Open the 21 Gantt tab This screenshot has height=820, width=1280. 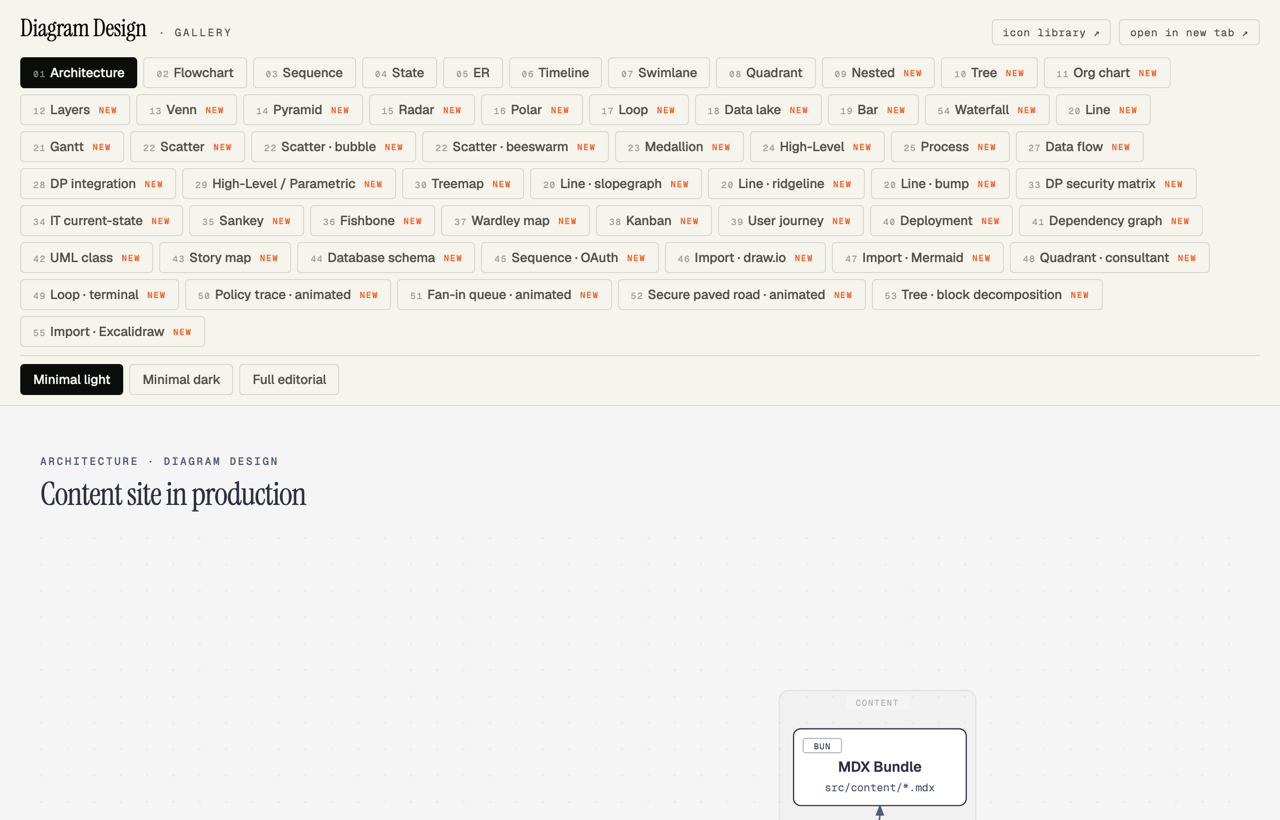72,147
